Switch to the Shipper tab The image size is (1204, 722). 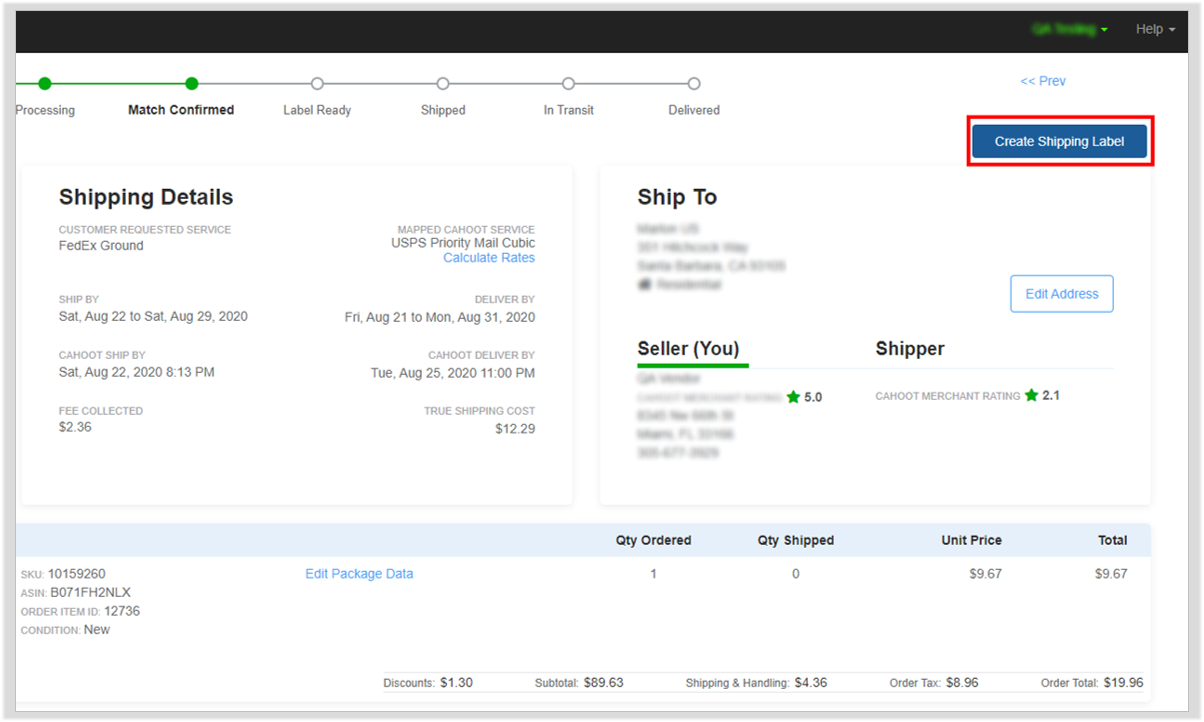point(910,349)
